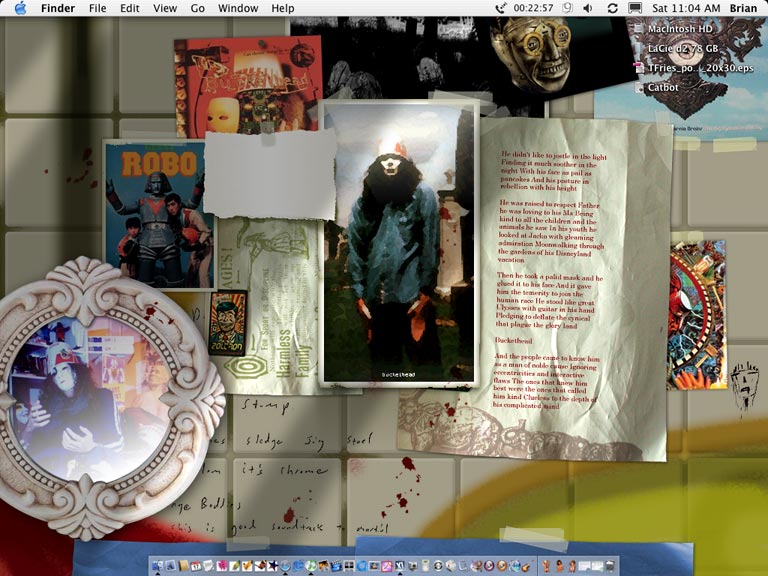Image resolution: width=768 pixels, height=576 pixels.
Task: Open Finder from the Dock
Action: click(158, 566)
